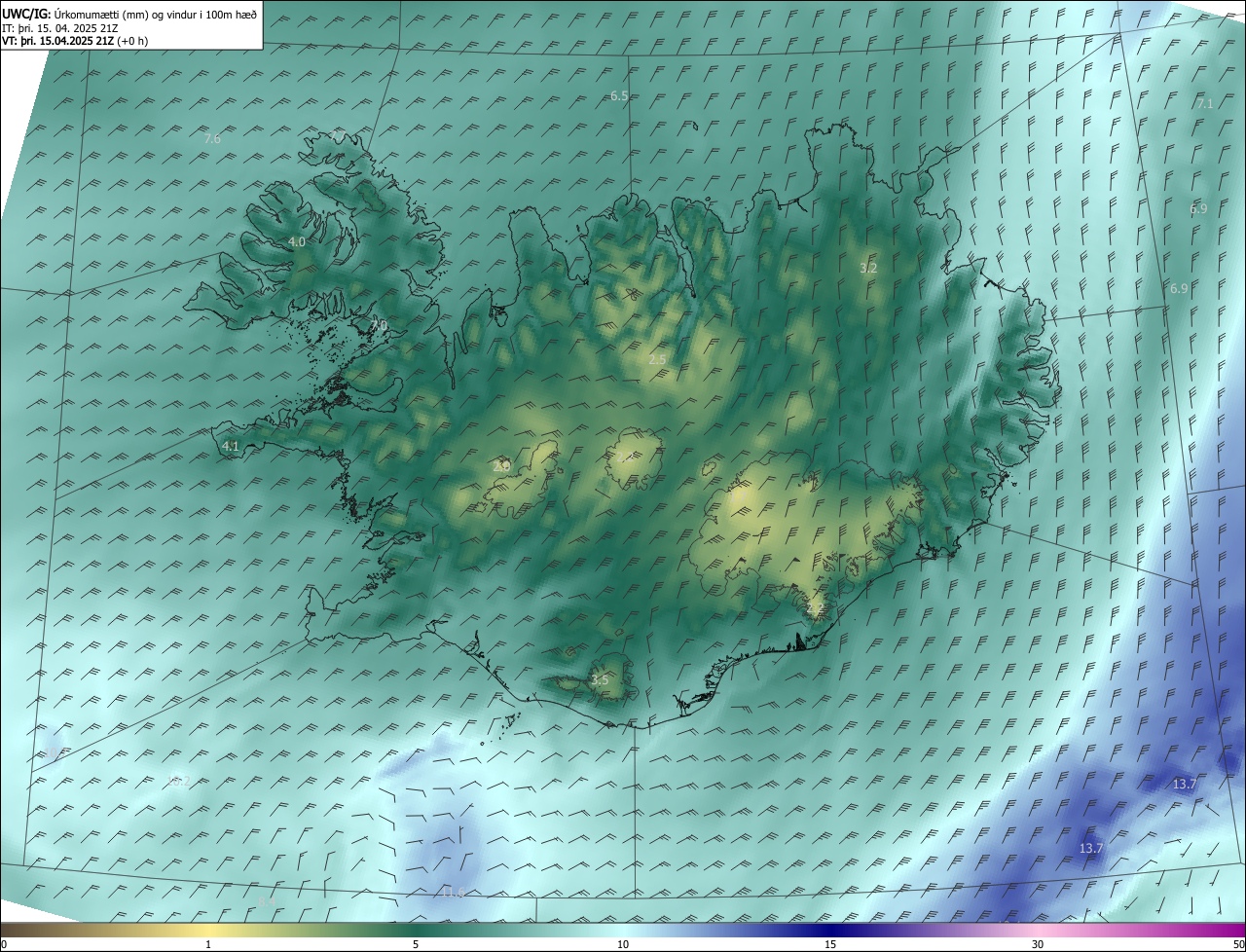Click the 1 tick on the color scale
The image size is (1246, 952).
click(x=208, y=944)
